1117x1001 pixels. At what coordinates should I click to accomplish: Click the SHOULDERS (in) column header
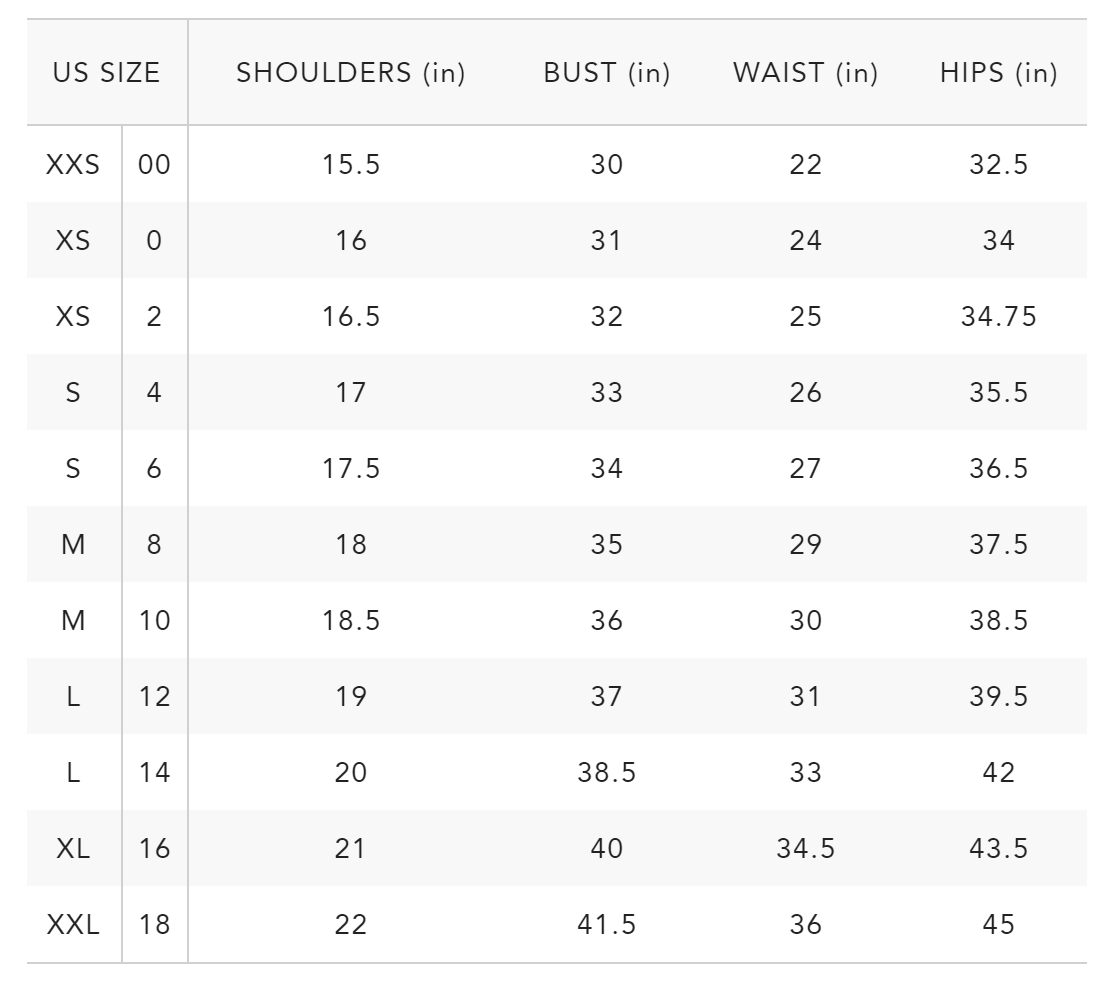pyautogui.click(x=351, y=73)
